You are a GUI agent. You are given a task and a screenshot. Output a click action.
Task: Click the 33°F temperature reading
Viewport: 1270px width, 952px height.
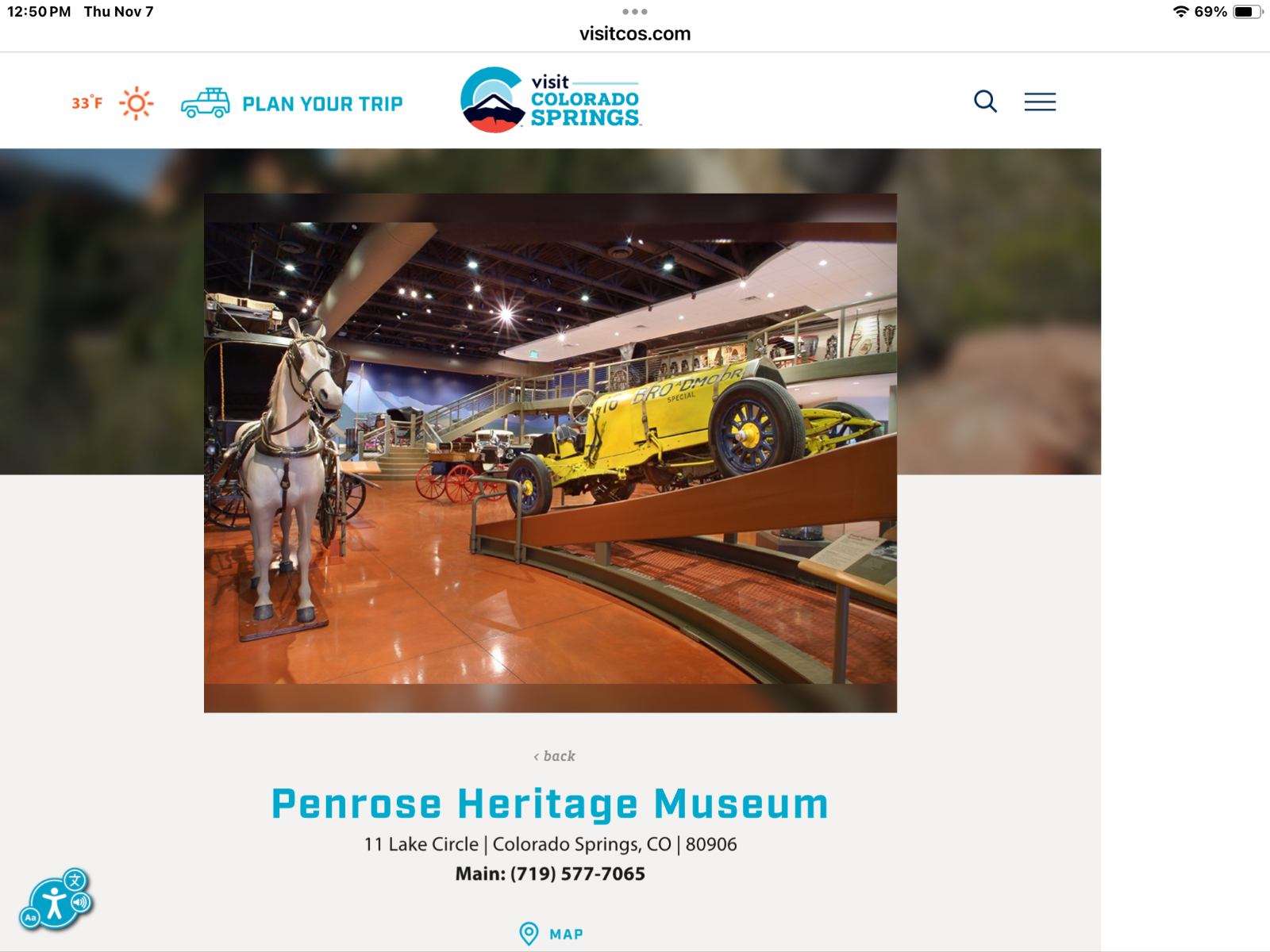[x=87, y=103]
